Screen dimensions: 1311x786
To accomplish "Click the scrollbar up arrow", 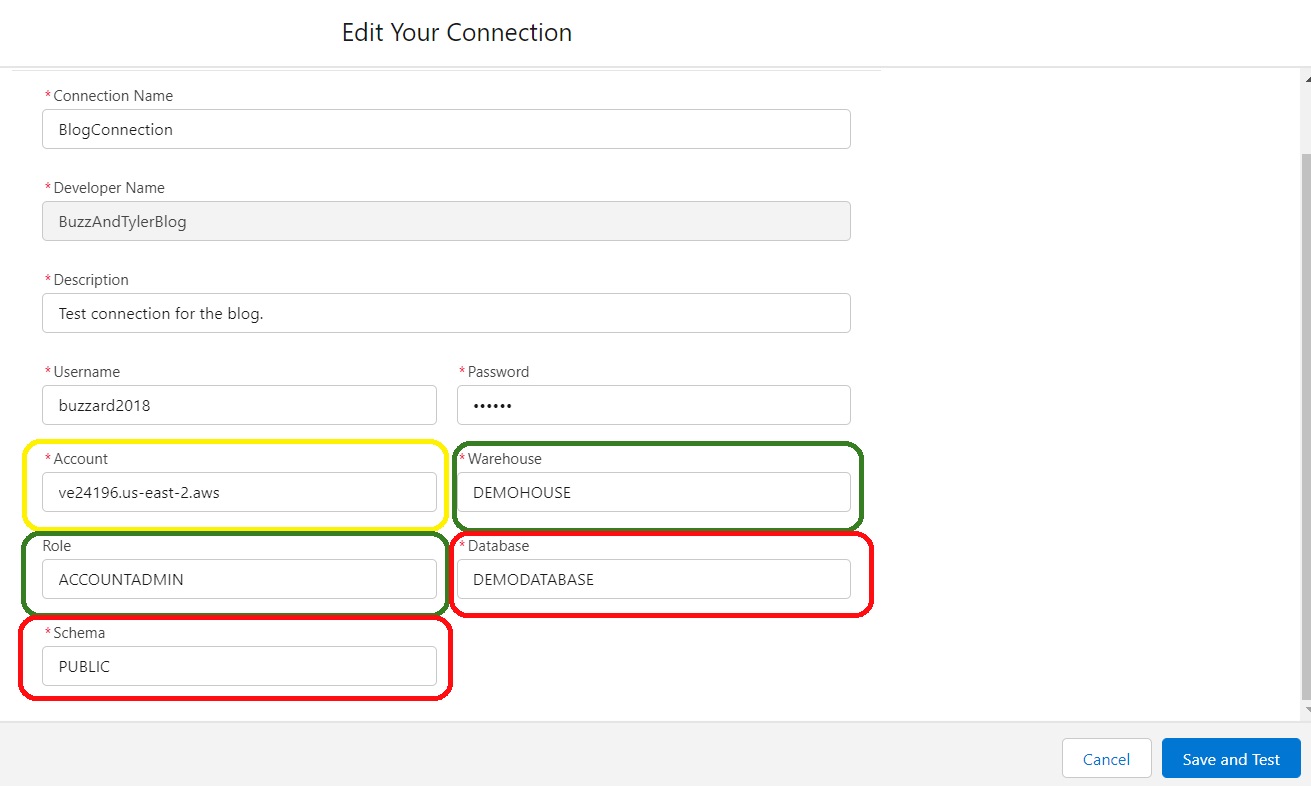I will pos(1305,76).
